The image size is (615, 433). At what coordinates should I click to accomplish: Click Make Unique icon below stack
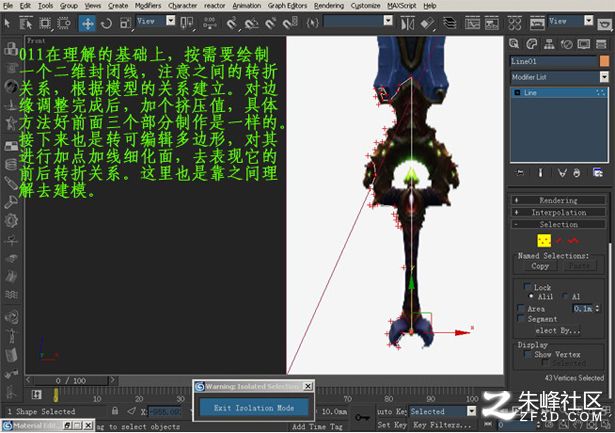[x=562, y=173]
